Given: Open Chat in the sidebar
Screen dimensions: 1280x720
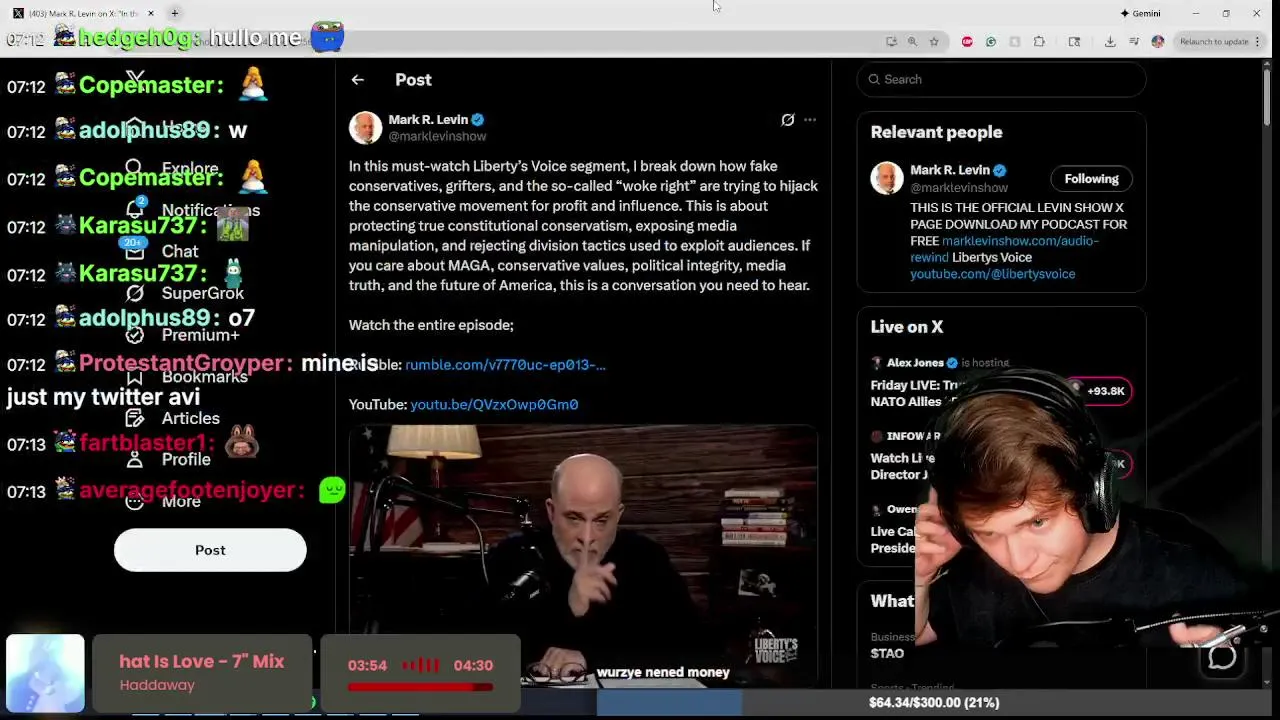Looking at the screenshot, I should point(162,251).
